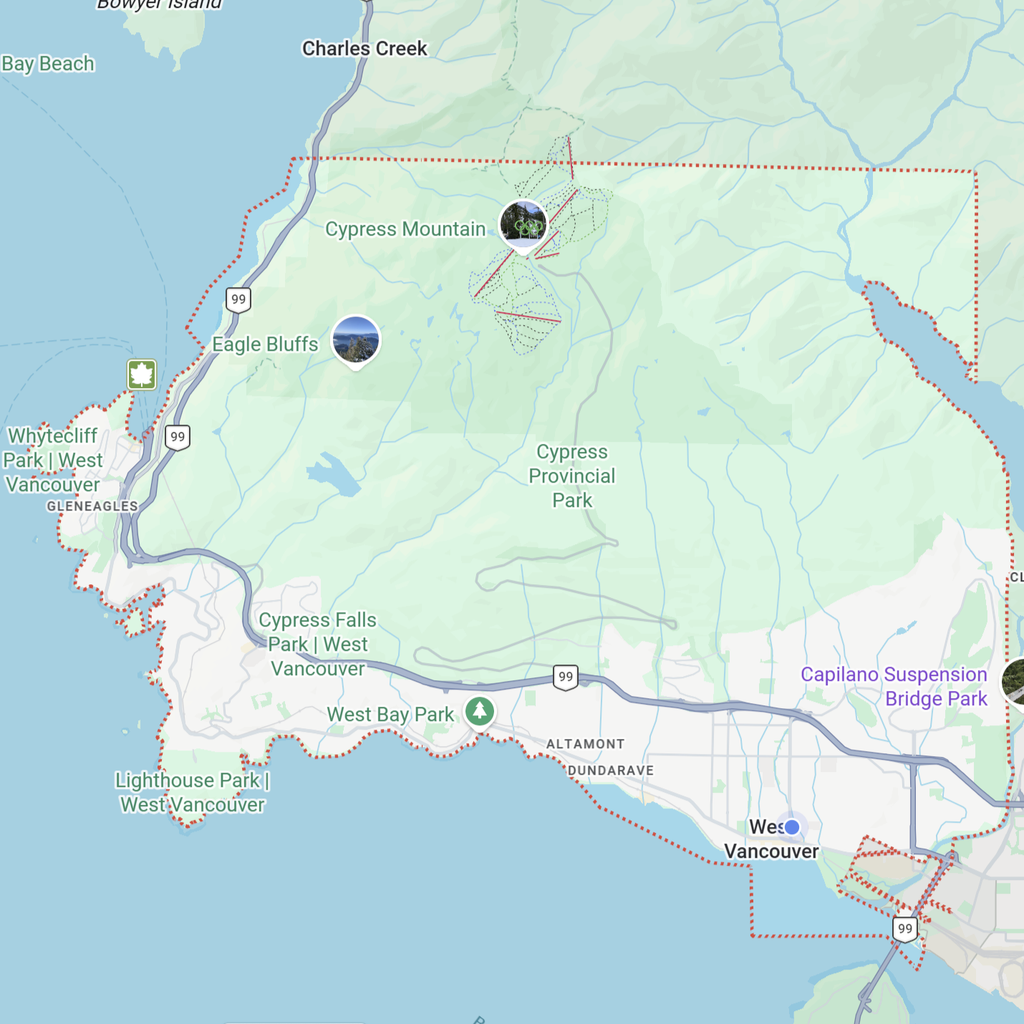Image resolution: width=1024 pixels, height=1024 pixels.
Task: Select the Highway 99 shield near Gleneagles
Action: 178,437
